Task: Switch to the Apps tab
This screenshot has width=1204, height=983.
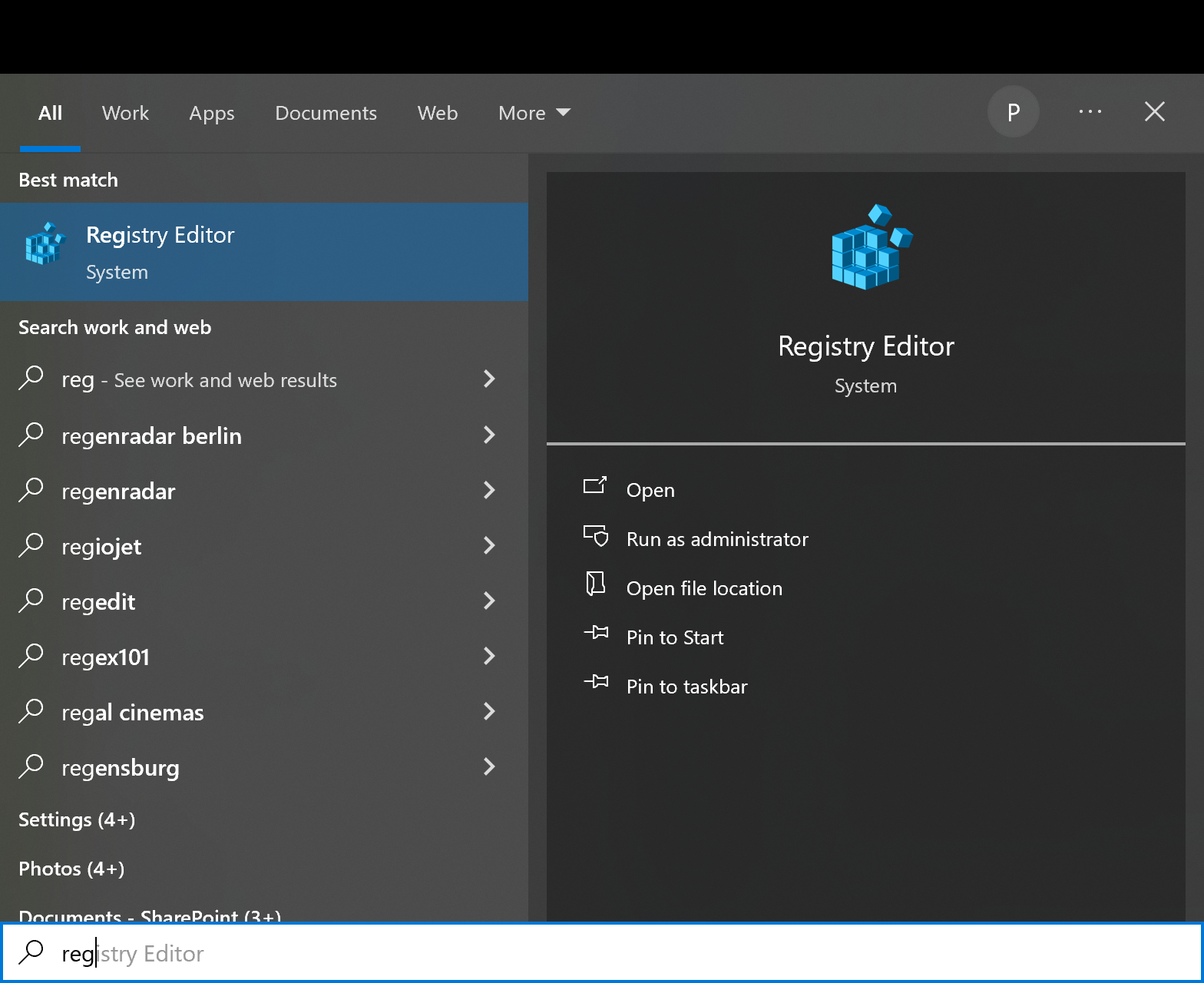Action: point(212,113)
